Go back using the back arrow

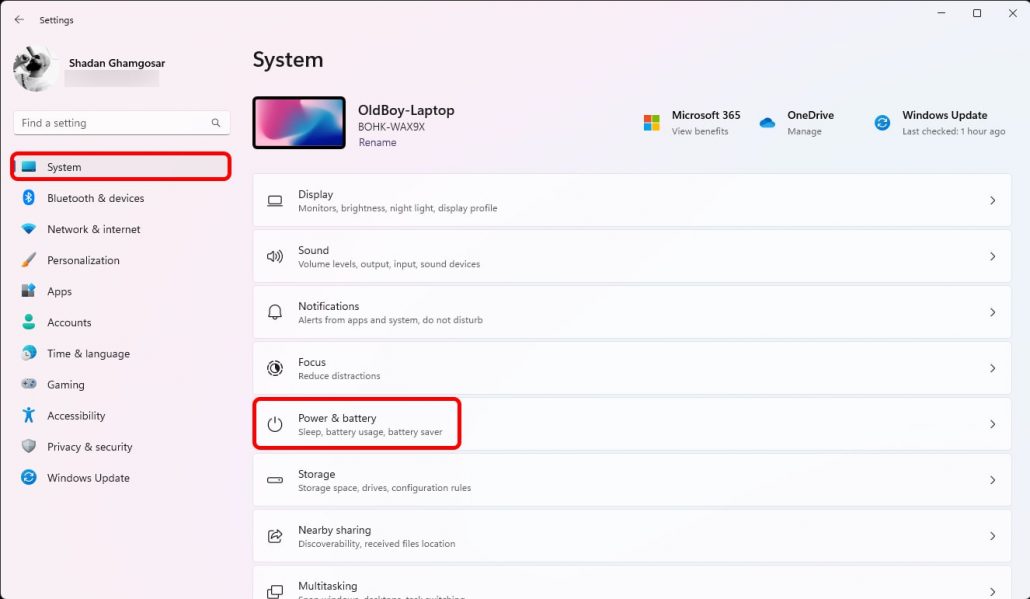[x=19, y=20]
